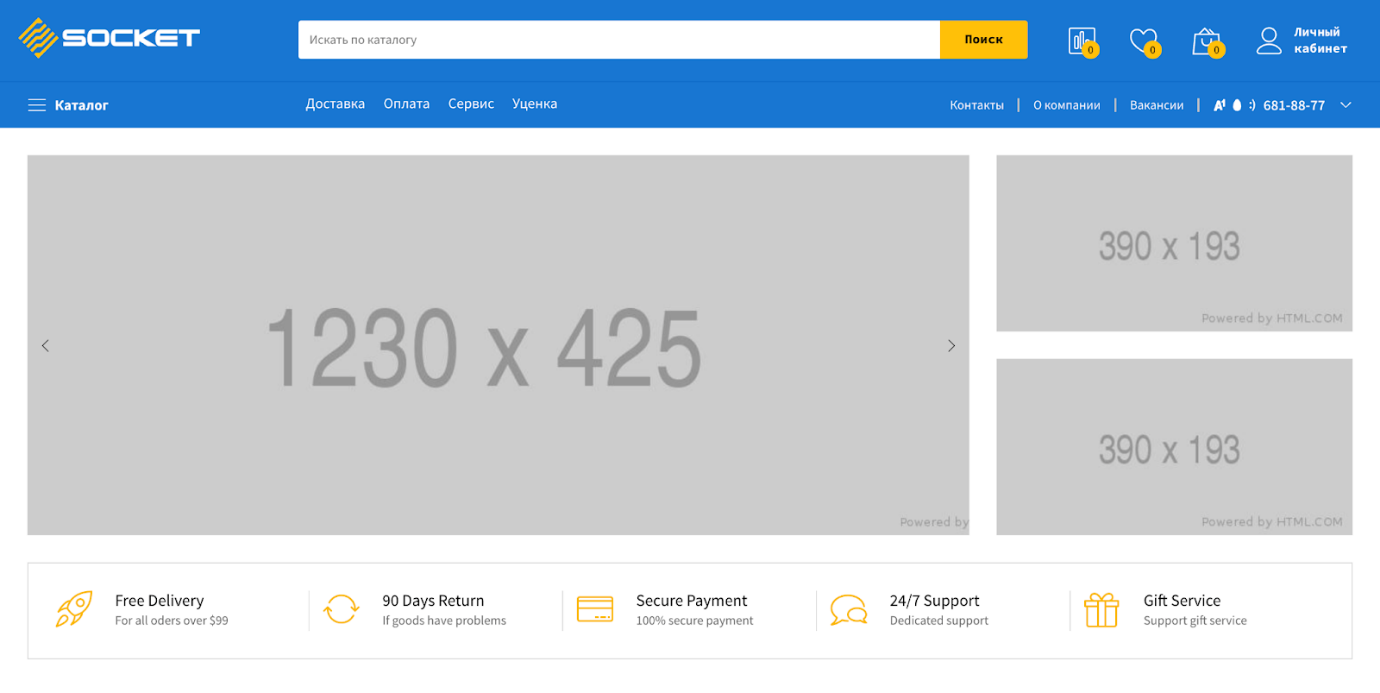Open the Оплата menu item

(406, 104)
